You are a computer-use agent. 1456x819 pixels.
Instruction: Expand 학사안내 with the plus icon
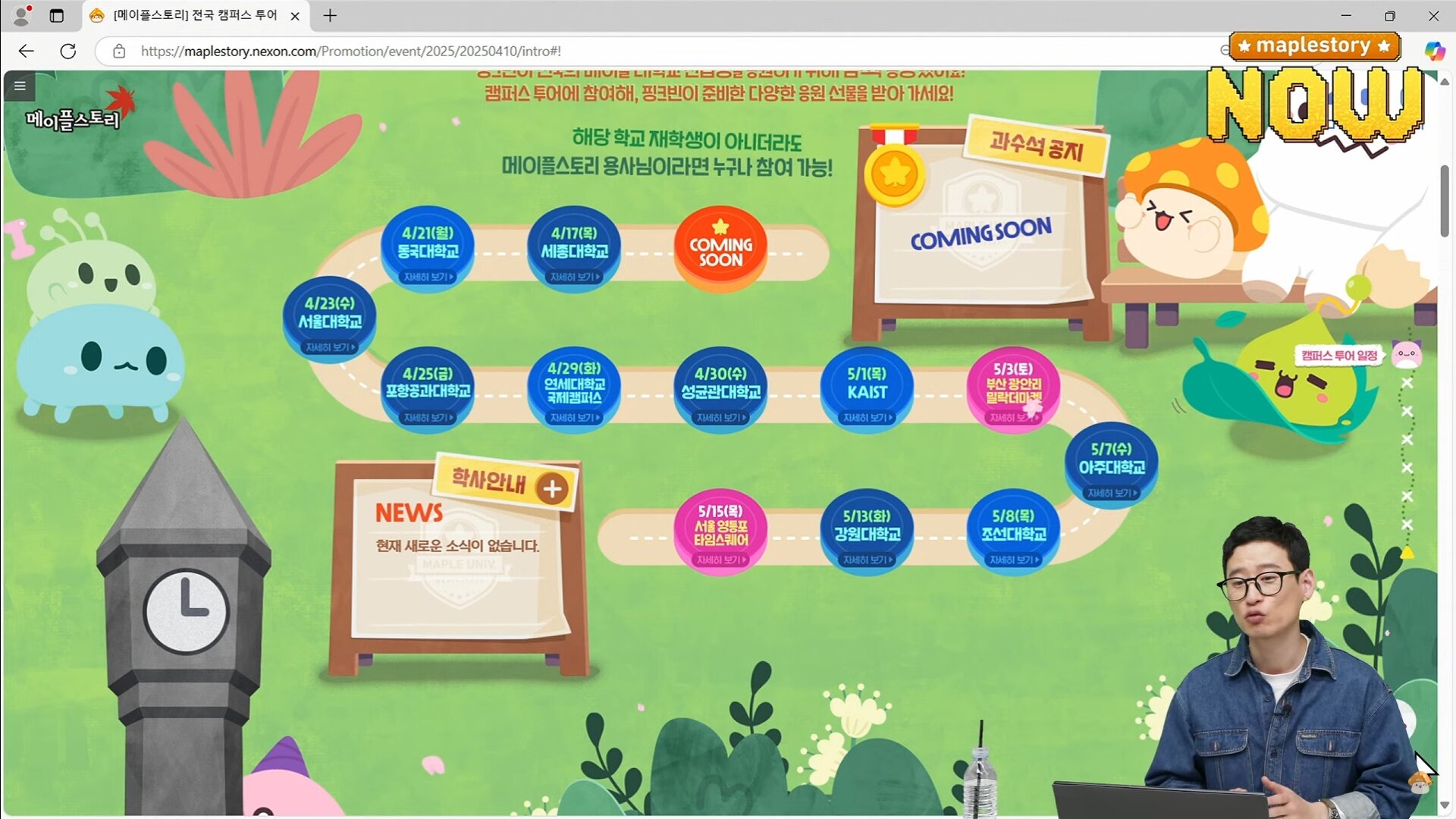552,489
